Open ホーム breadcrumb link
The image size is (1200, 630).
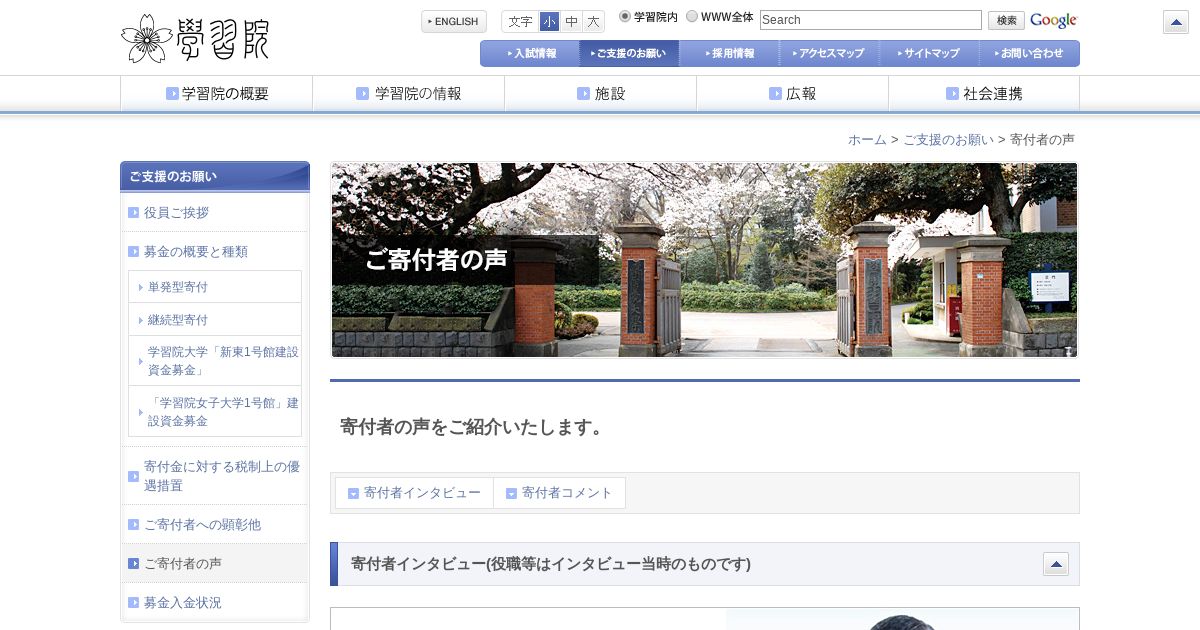(x=867, y=140)
